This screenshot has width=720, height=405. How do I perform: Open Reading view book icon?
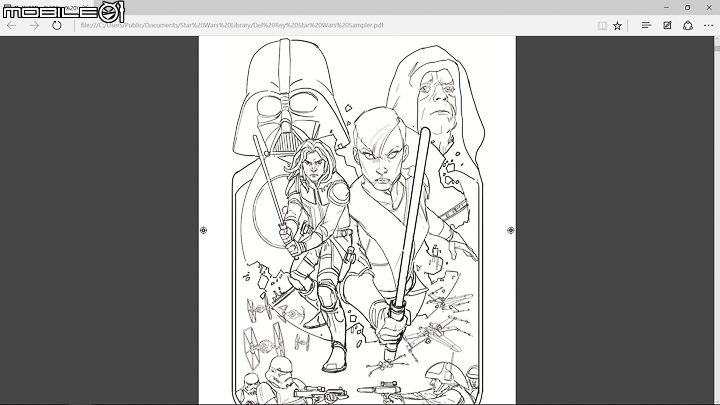coord(602,26)
